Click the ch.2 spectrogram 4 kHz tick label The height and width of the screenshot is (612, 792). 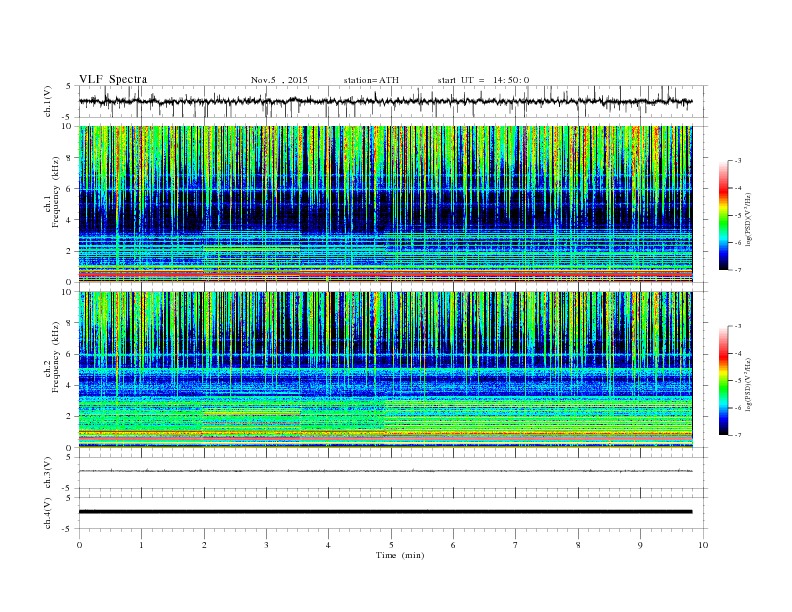pos(69,386)
